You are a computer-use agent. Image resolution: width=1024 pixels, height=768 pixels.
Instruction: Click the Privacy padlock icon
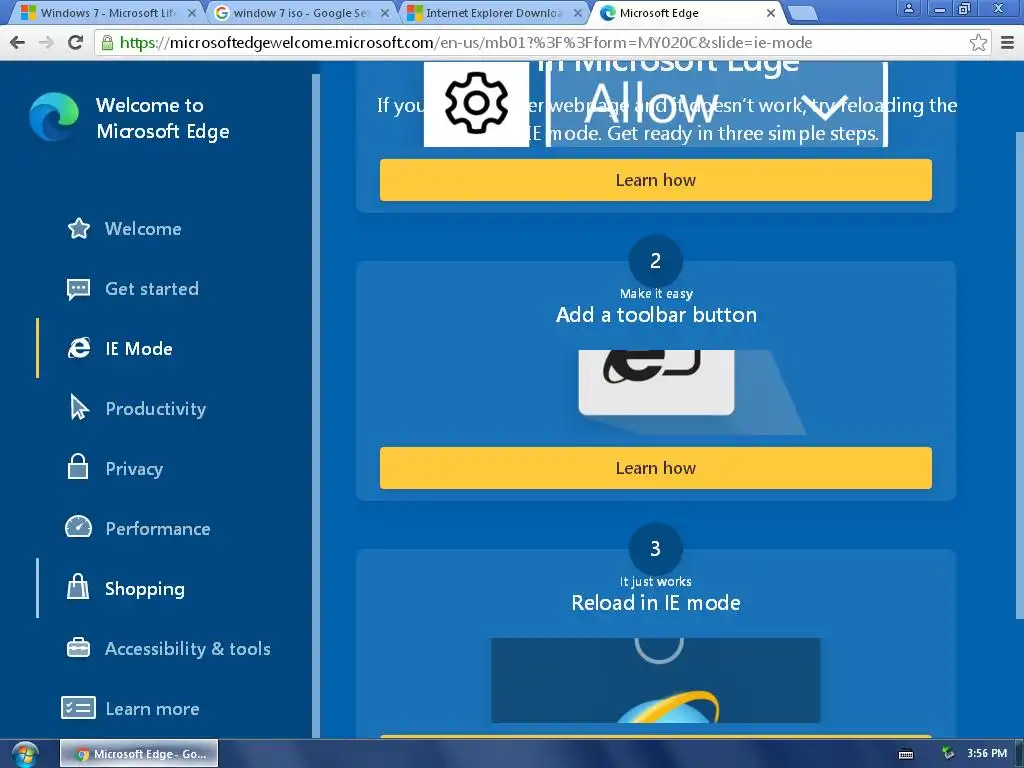click(78, 466)
